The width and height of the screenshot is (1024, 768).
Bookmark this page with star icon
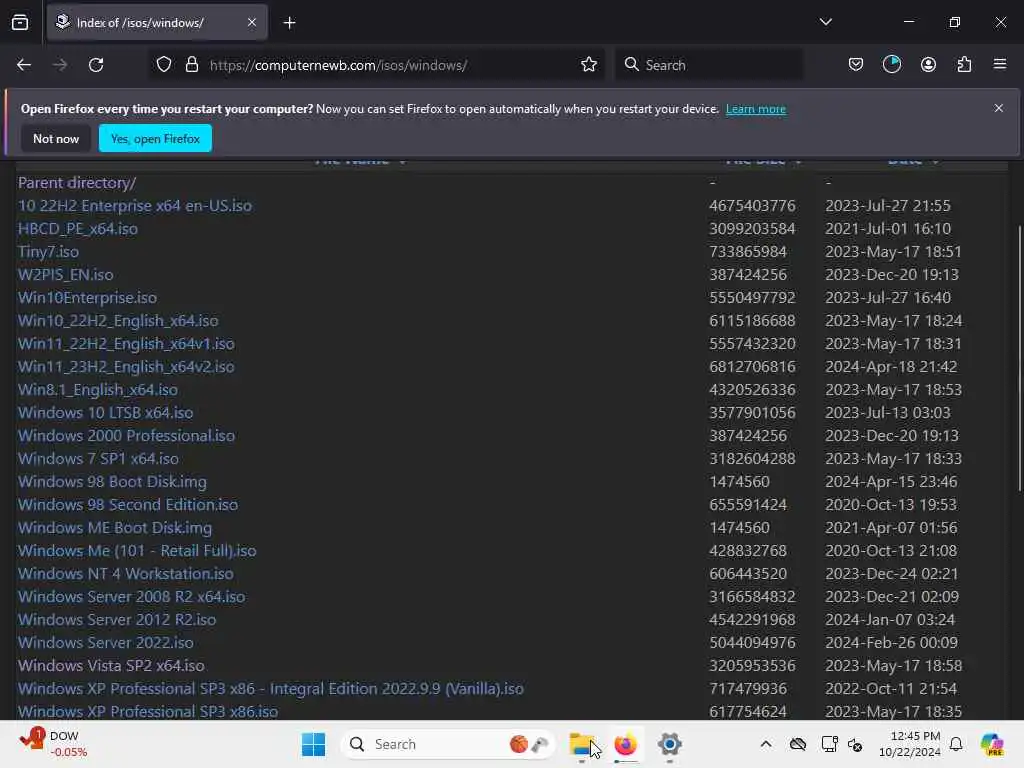pos(588,65)
